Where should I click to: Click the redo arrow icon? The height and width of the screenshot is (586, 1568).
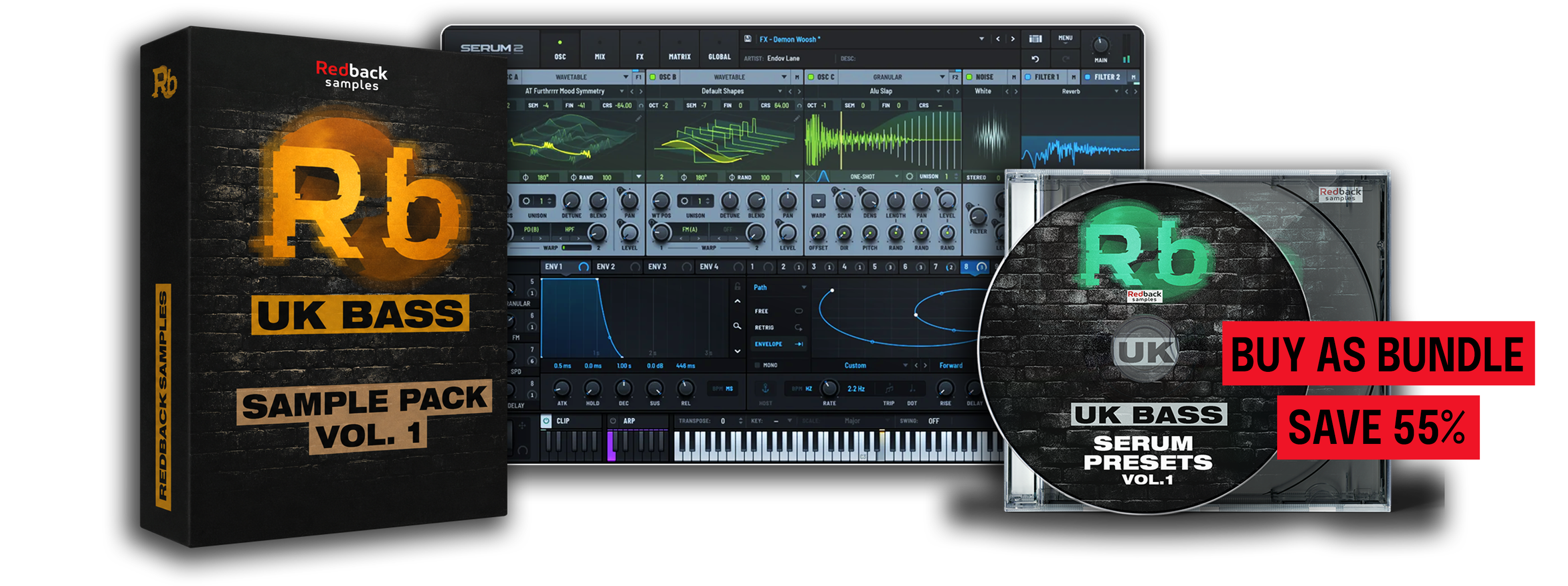(x=1065, y=59)
